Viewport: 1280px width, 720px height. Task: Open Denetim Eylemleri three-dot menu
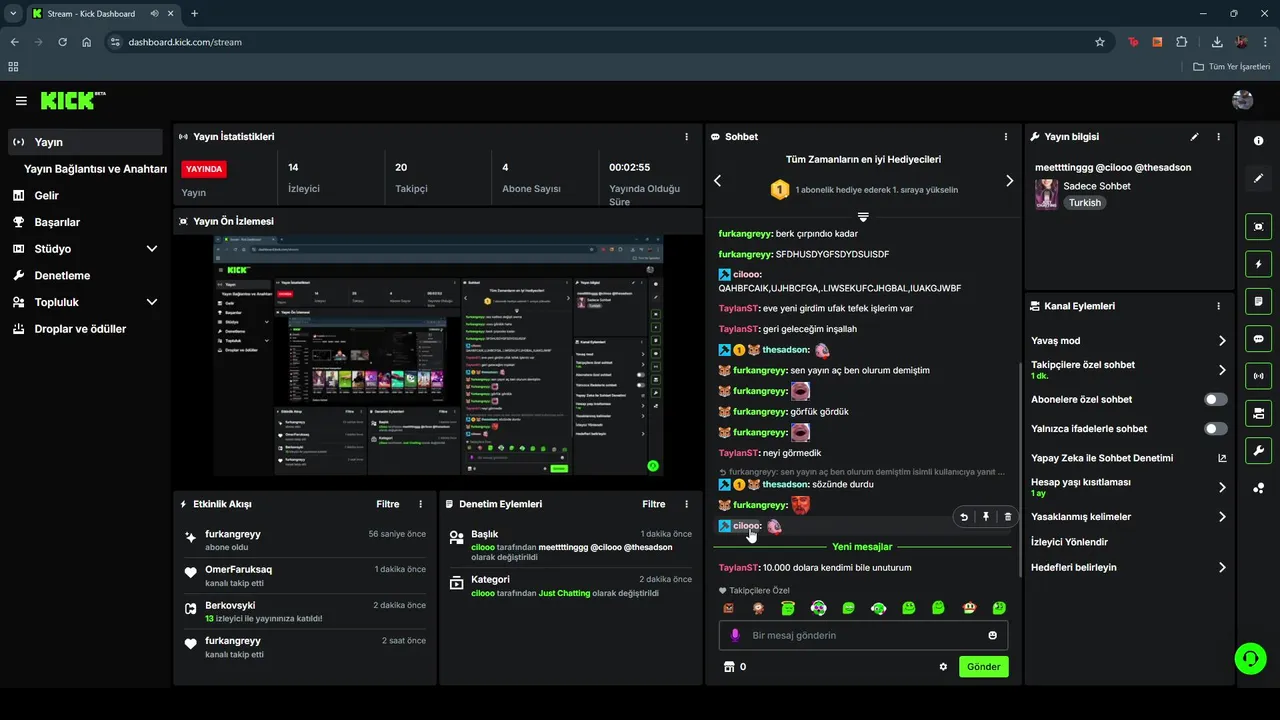tap(686, 504)
